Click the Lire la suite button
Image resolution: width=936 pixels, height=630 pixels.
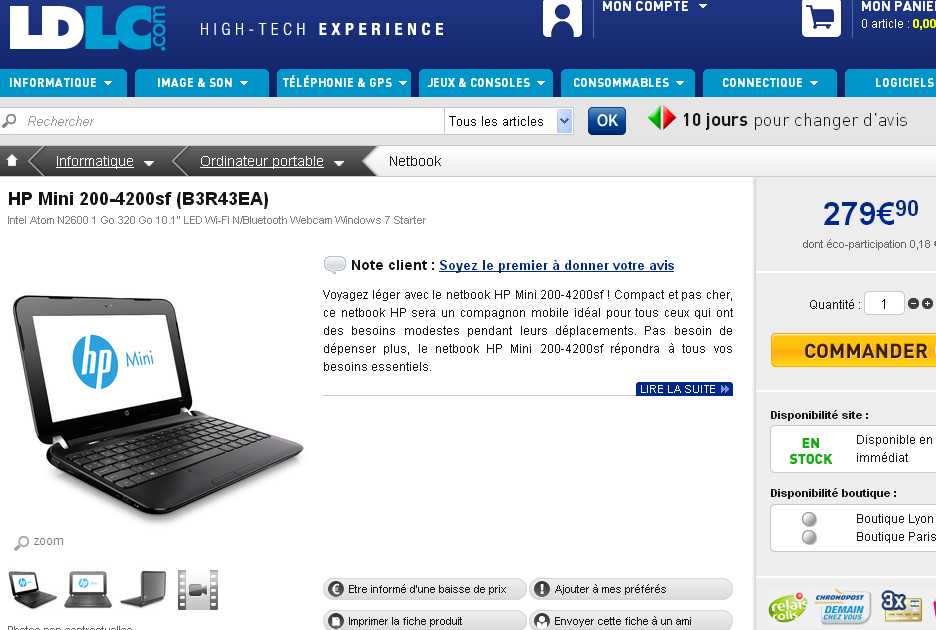[684, 389]
